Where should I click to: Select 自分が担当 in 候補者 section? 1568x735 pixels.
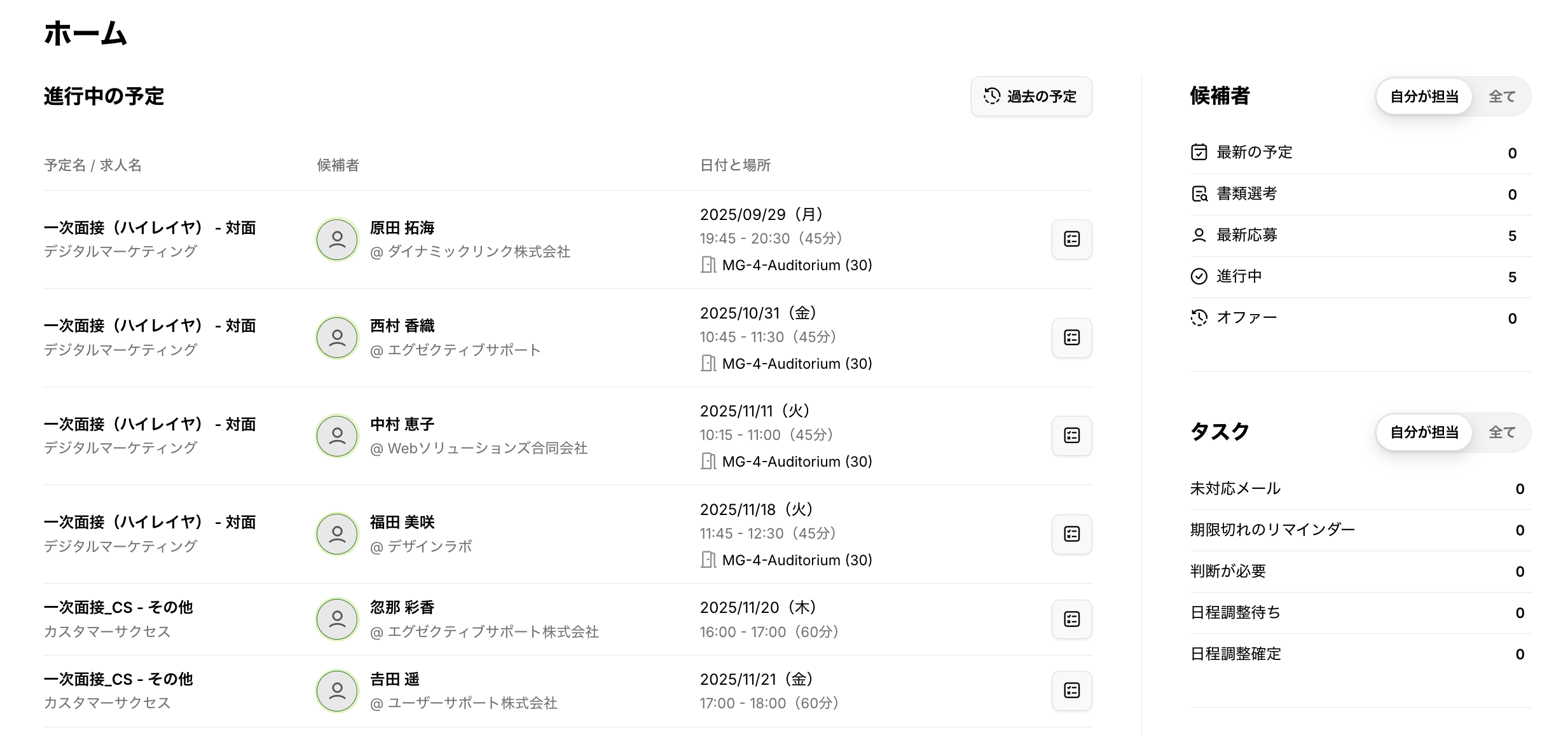tap(1424, 97)
